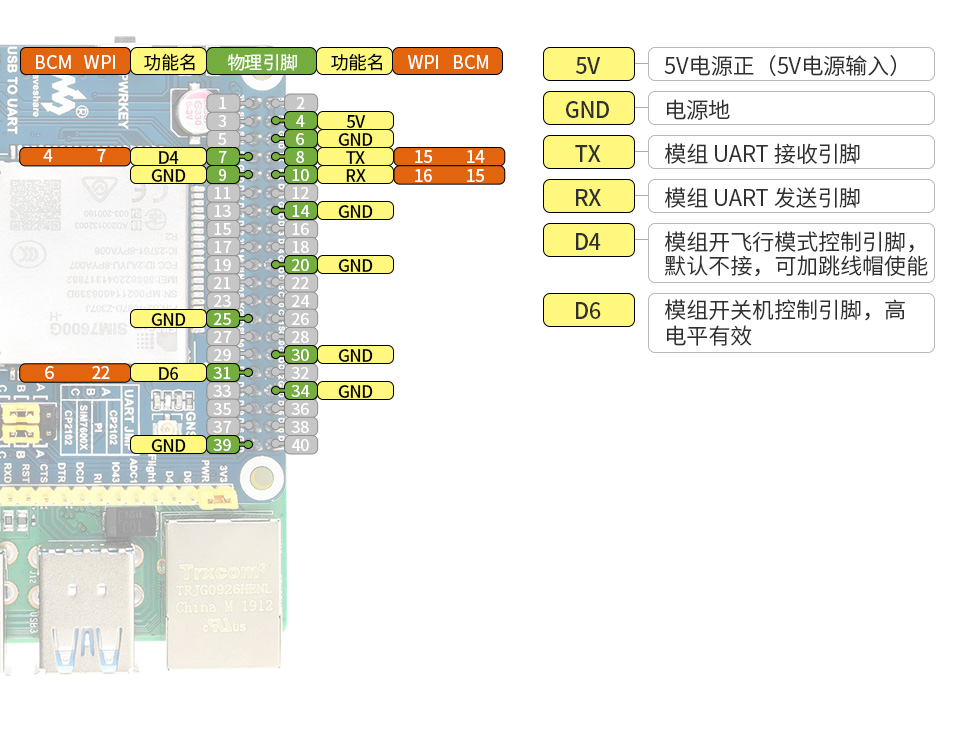Click the GND label on pin 39
Screen dimensions: 960x729
[x=168, y=445]
